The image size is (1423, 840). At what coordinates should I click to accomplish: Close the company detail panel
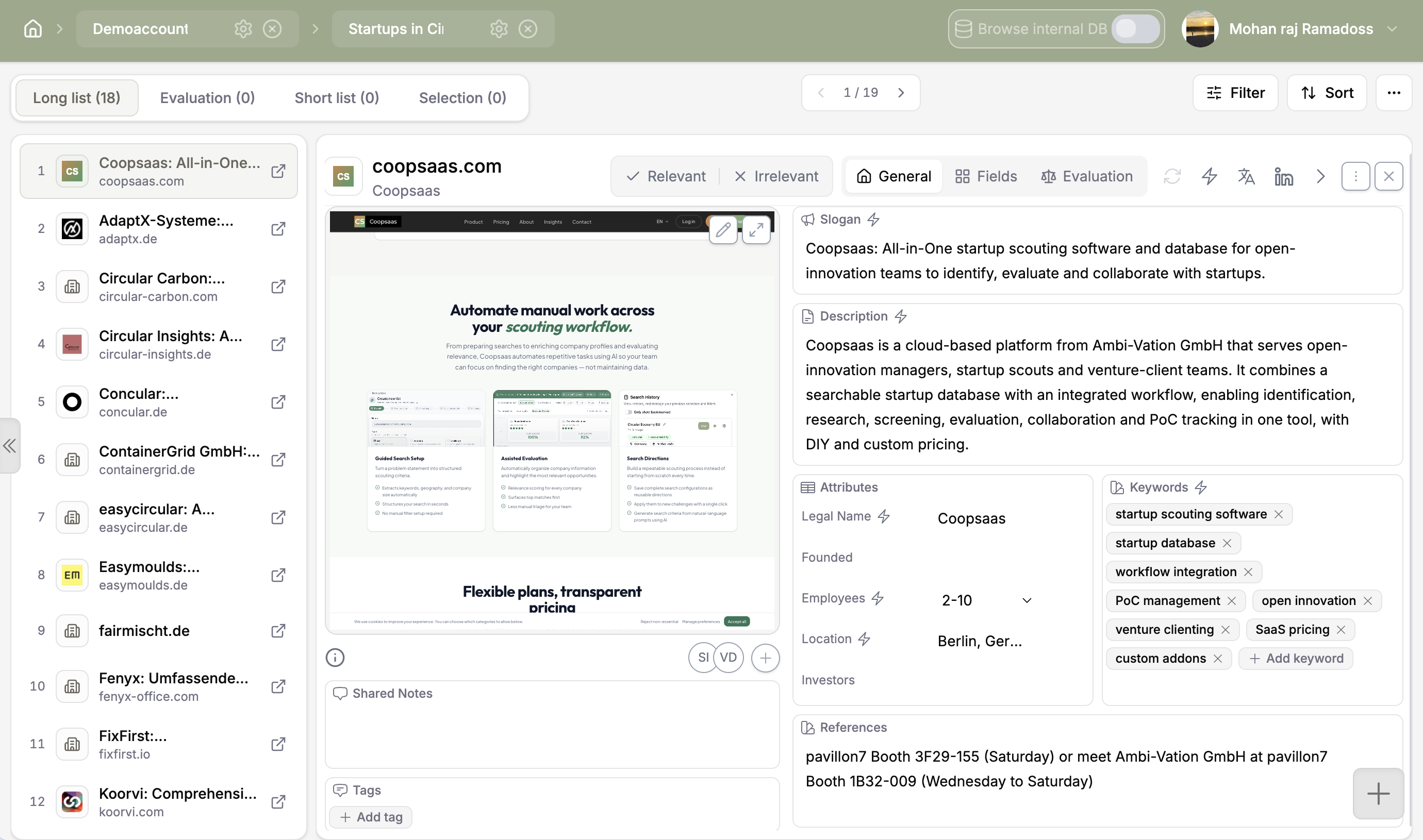[1389, 177]
